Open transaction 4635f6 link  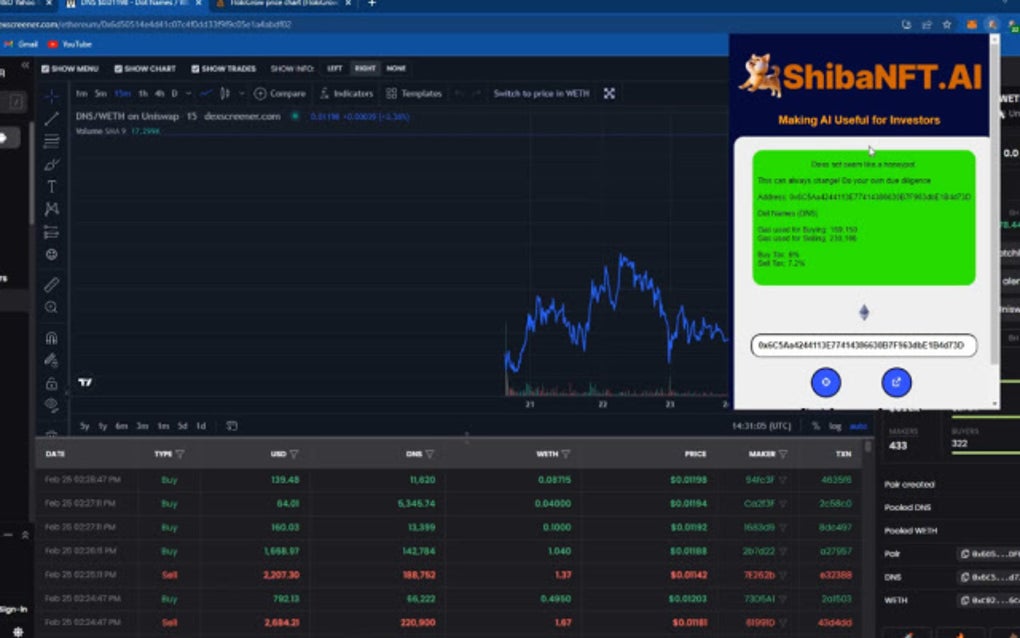coord(836,480)
